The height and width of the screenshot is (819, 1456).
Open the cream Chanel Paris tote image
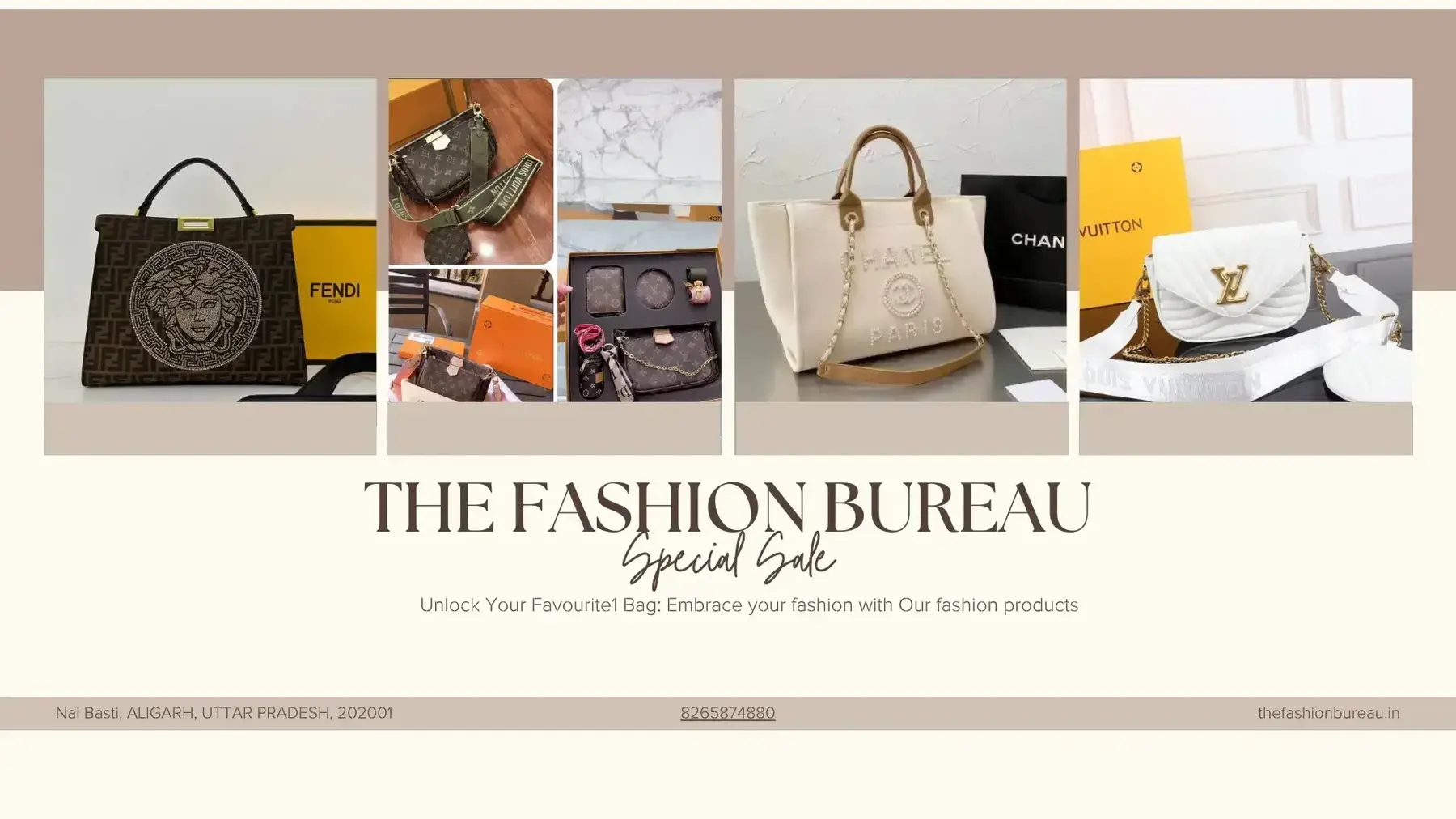tap(900, 240)
